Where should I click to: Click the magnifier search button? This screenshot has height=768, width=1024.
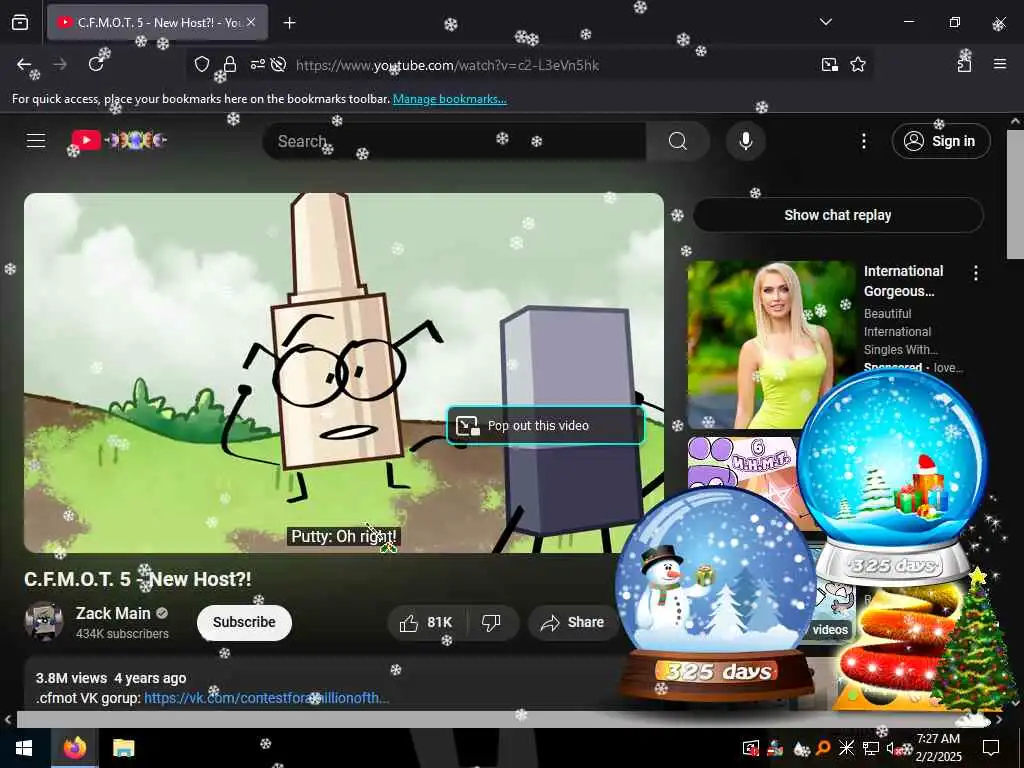(x=678, y=141)
